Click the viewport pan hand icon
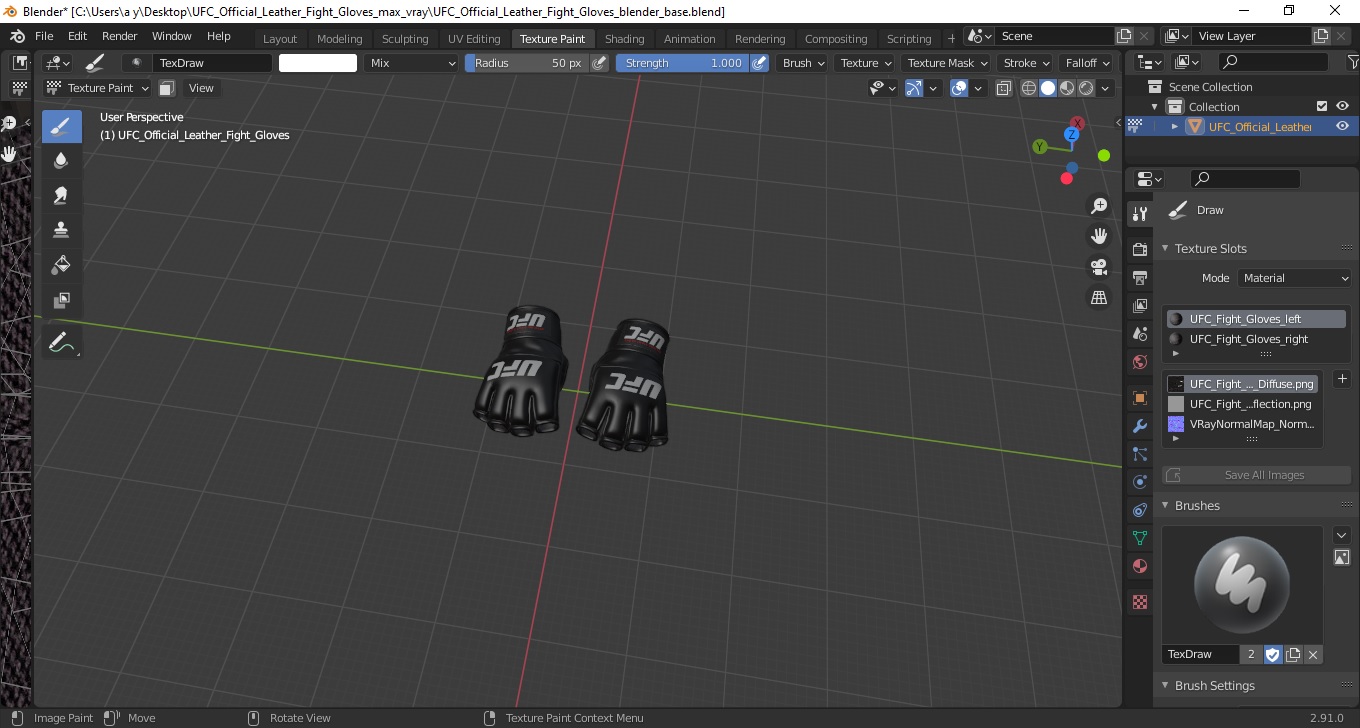This screenshot has width=1360, height=728. pos(1099,236)
